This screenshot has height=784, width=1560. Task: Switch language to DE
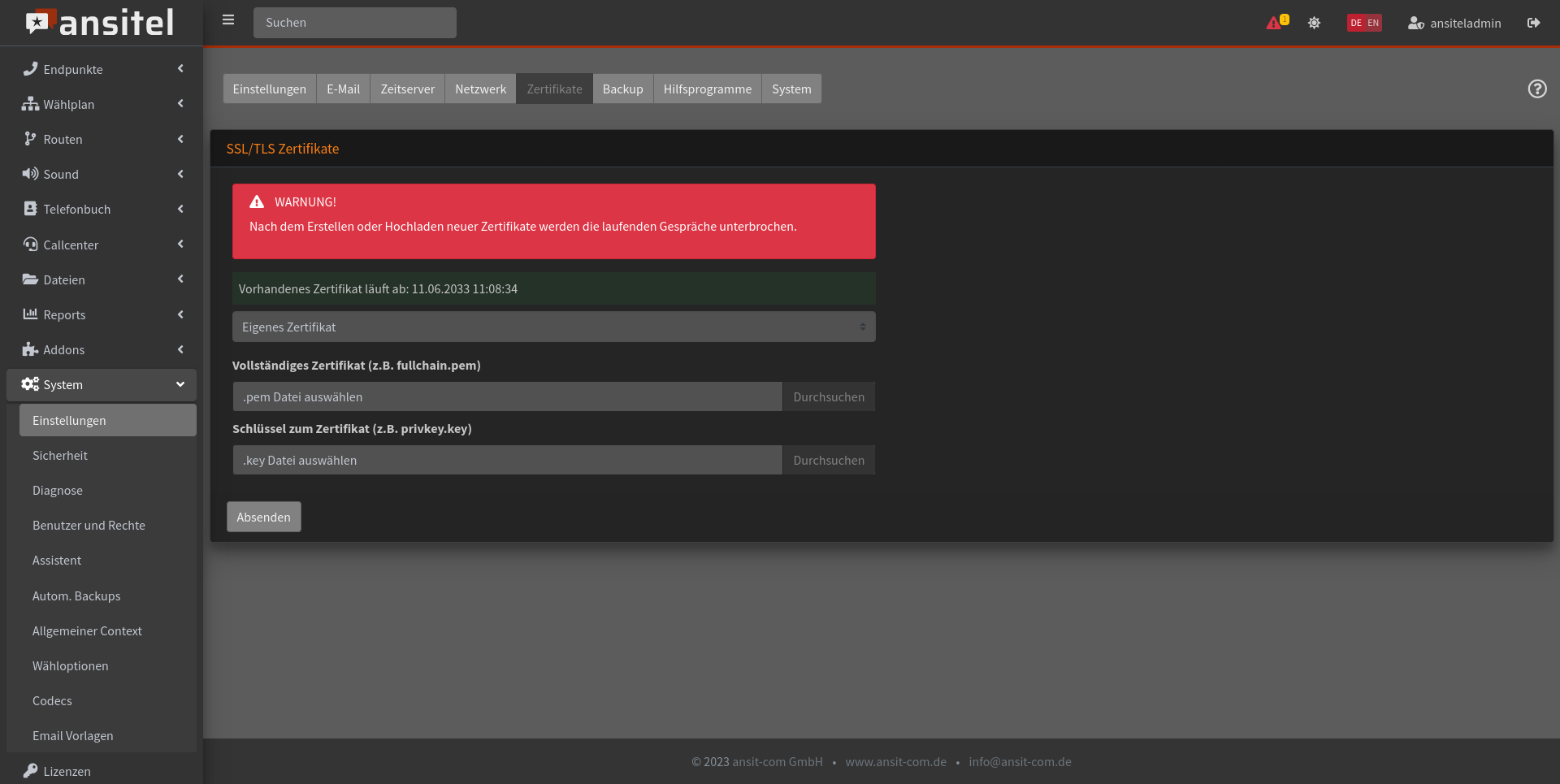[x=1355, y=23]
